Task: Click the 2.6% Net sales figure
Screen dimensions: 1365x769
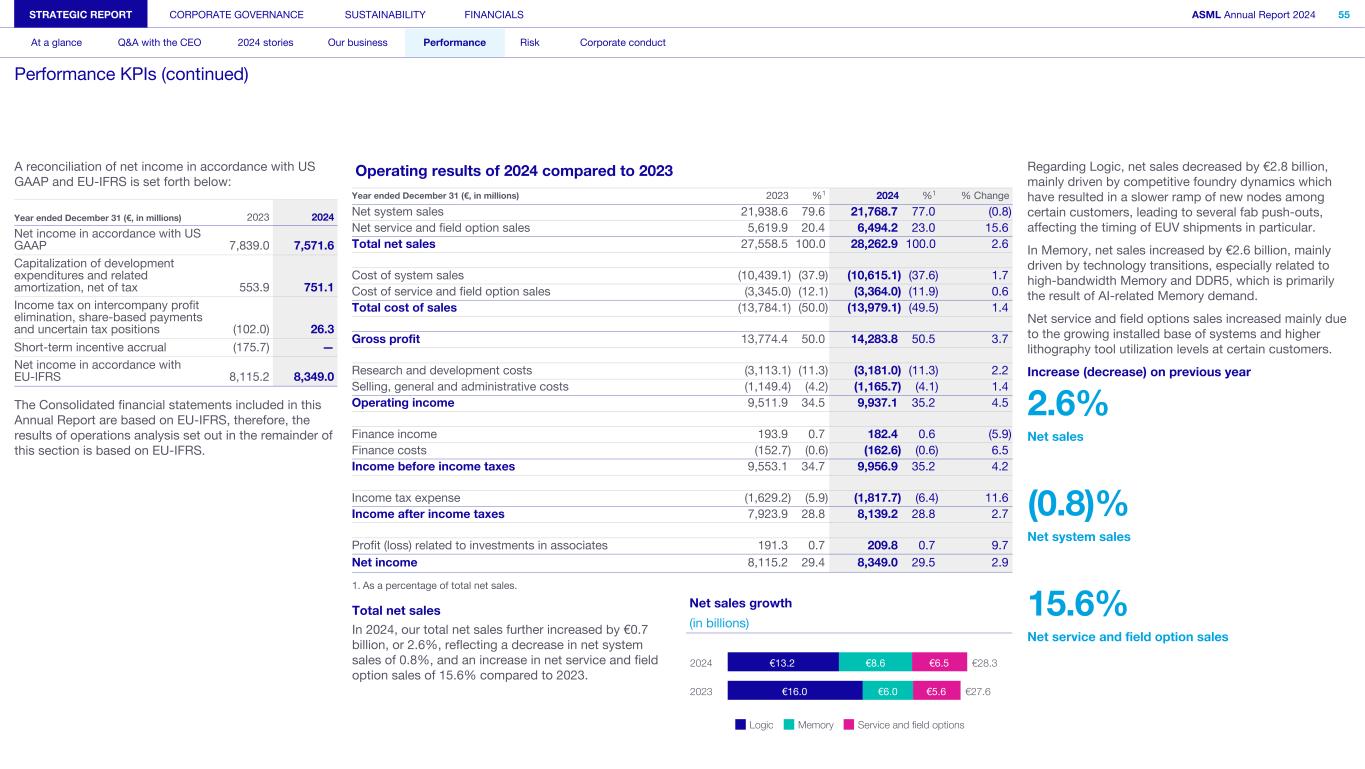Action: [1067, 404]
